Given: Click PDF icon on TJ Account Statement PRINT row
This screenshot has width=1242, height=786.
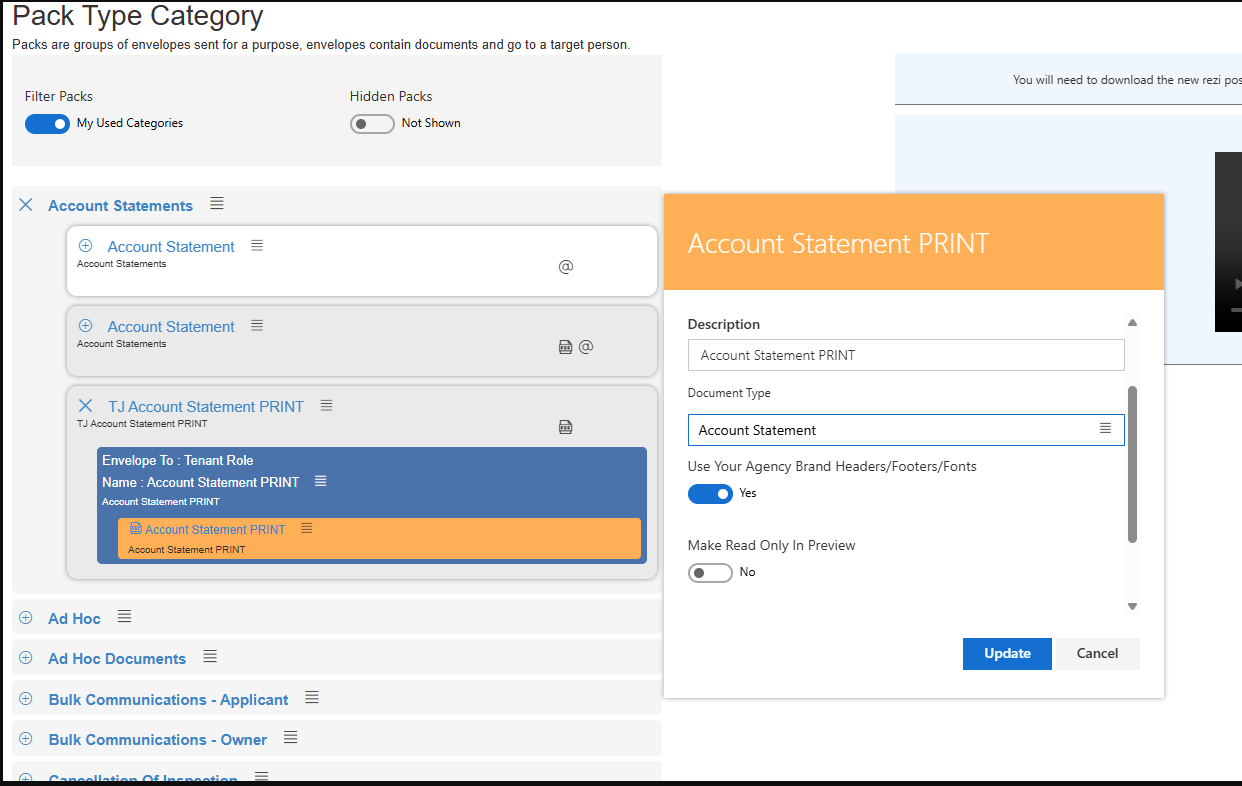Looking at the screenshot, I should point(565,427).
